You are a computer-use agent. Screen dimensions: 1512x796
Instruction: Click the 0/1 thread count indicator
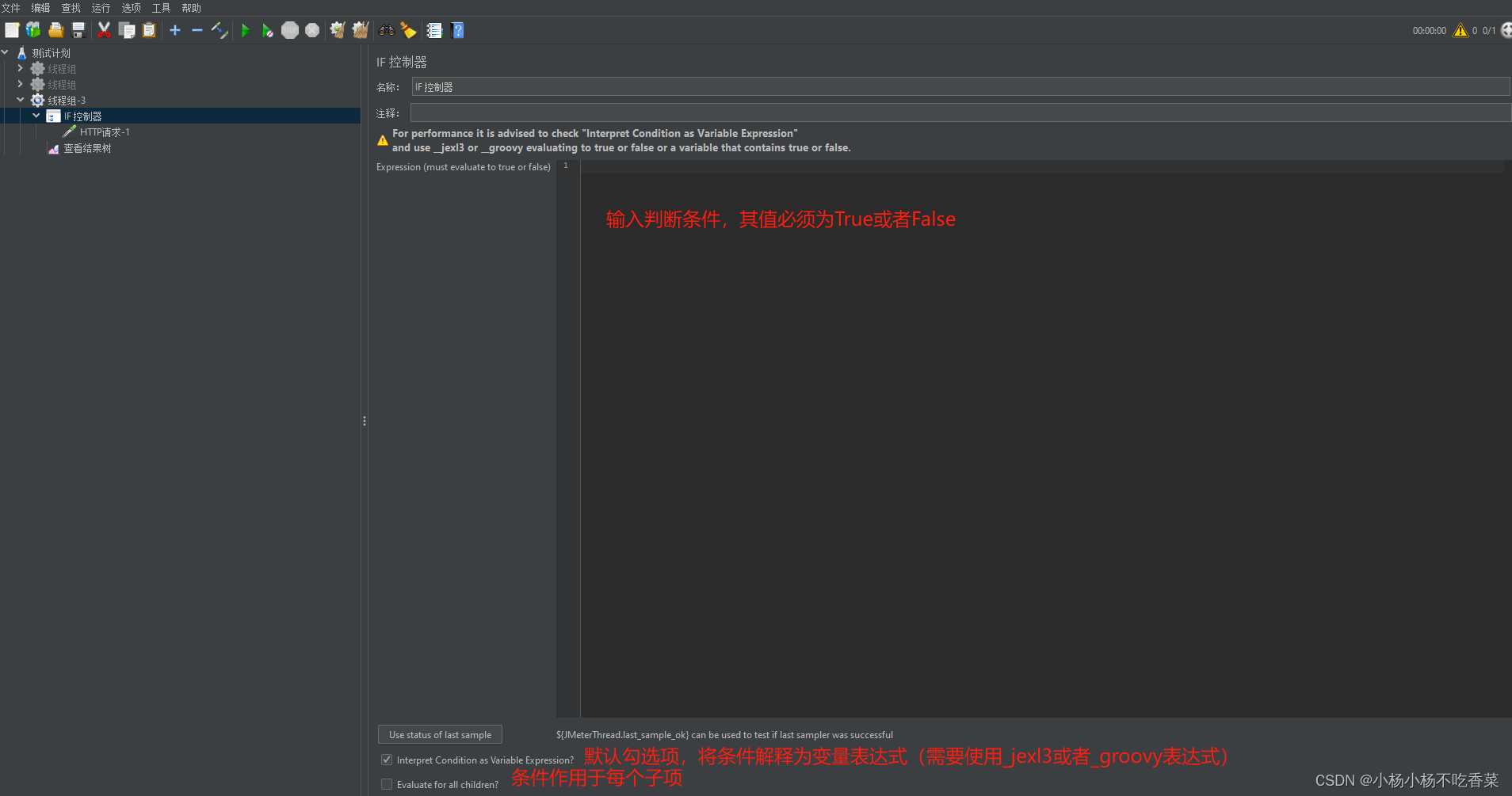(x=1490, y=31)
